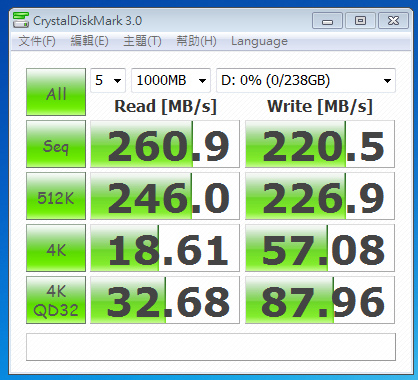Click the CrystalDiskMark app icon in title bar
Viewport: 418px width, 380px height.
tap(21, 20)
